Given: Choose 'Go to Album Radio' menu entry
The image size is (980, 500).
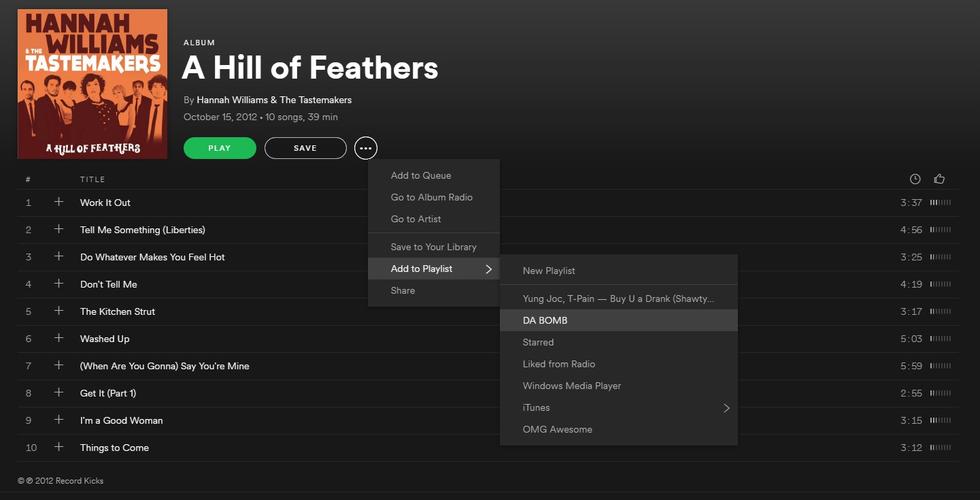Looking at the screenshot, I should pos(432,197).
